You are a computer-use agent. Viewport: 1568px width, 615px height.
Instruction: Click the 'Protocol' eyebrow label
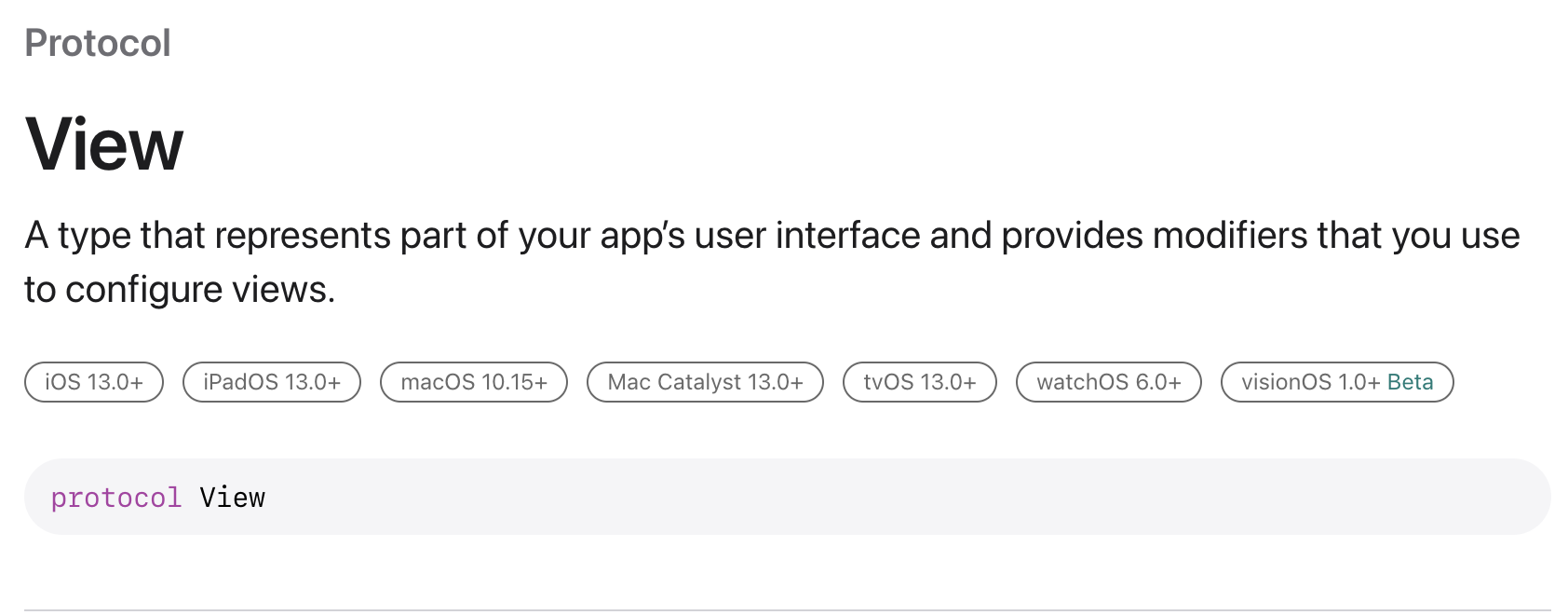(98, 43)
